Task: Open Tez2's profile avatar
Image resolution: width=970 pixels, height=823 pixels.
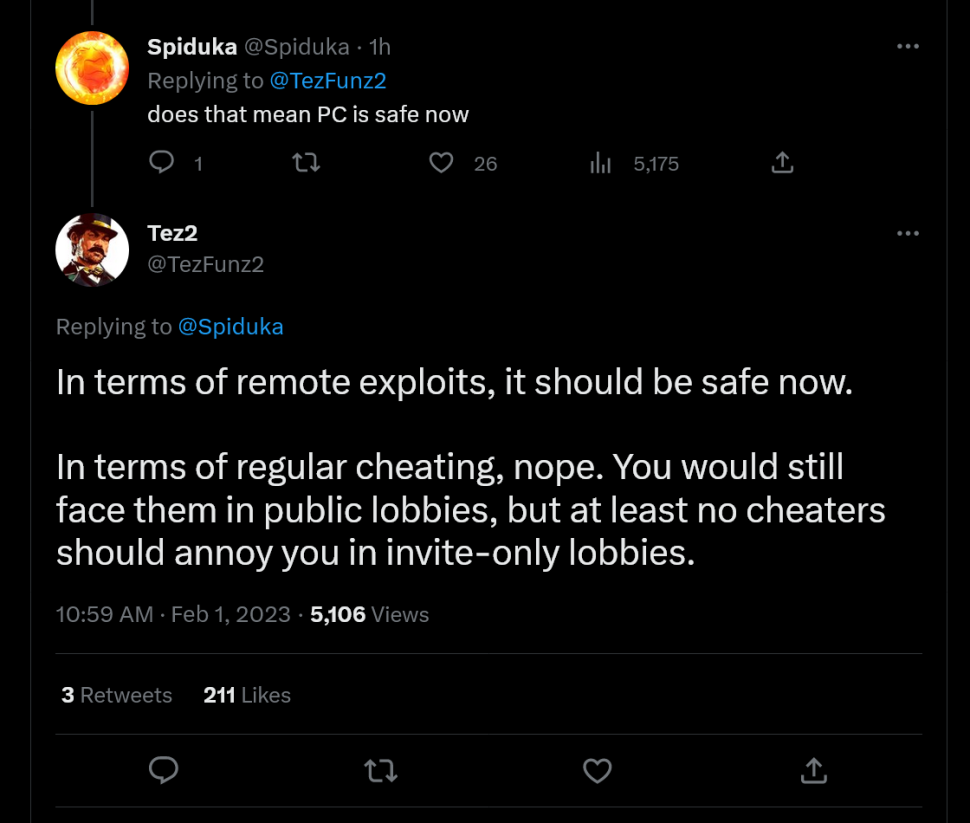Action: pyautogui.click(x=92, y=250)
